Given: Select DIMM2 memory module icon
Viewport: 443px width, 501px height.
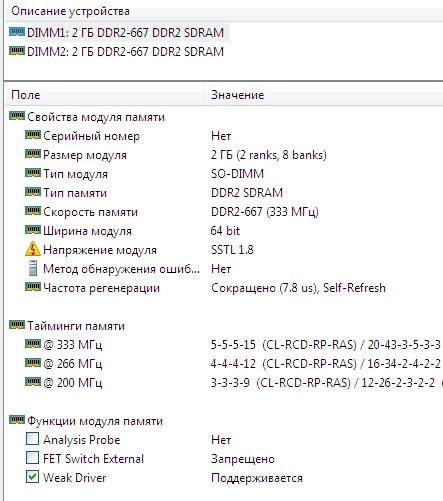Looking at the screenshot, I should point(17,51).
